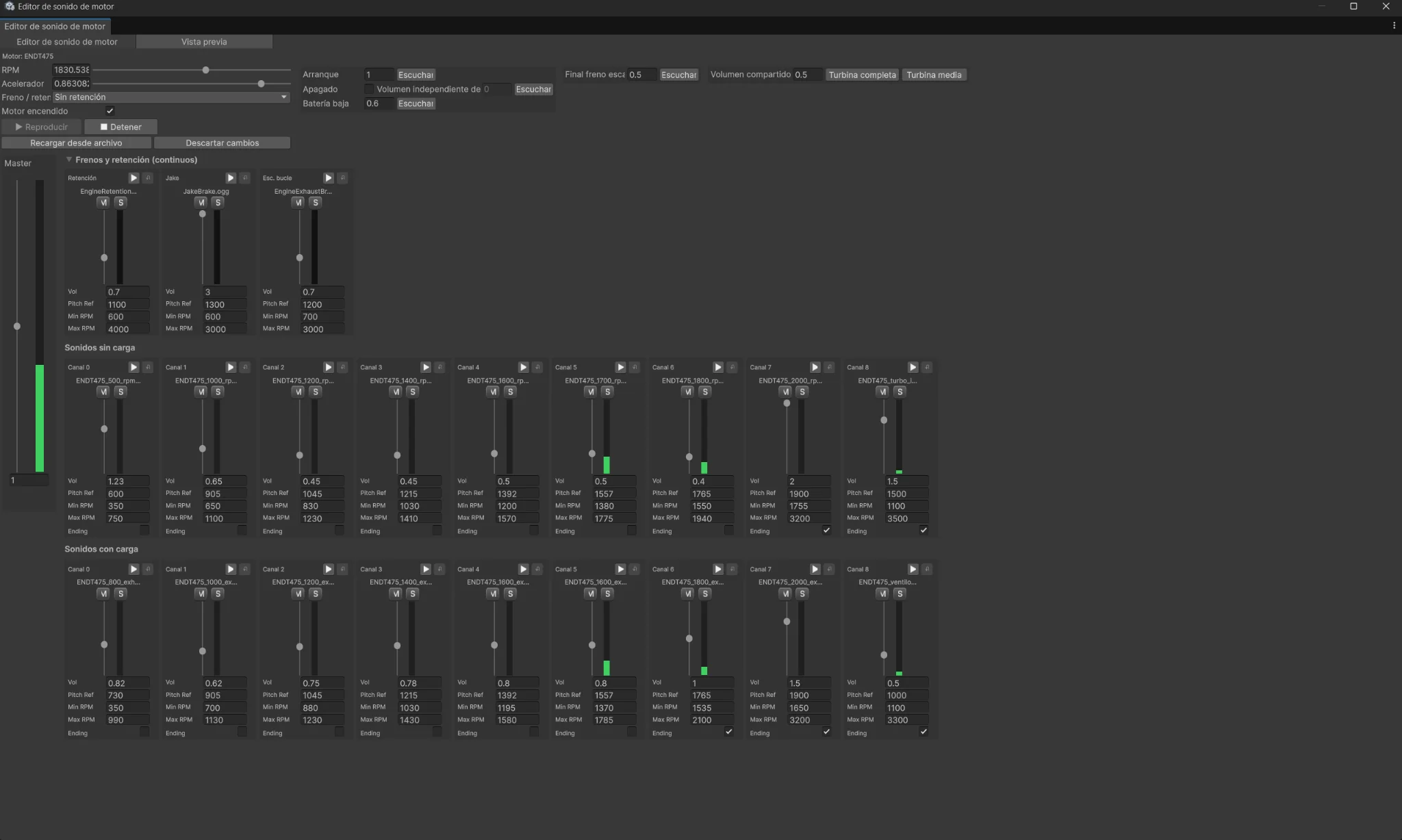Click Descartar cambios

(x=222, y=143)
